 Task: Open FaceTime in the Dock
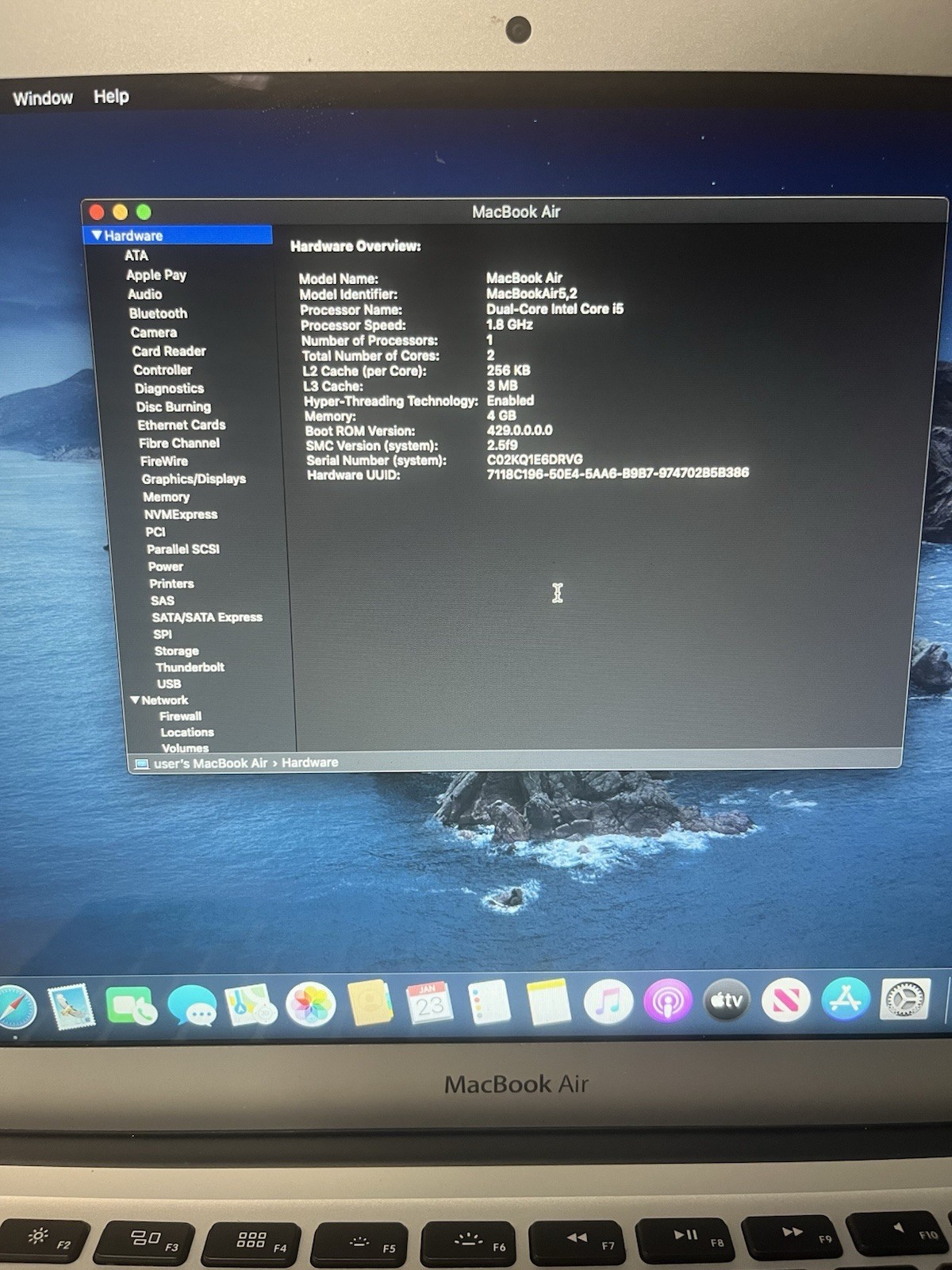pyautogui.click(x=131, y=1006)
